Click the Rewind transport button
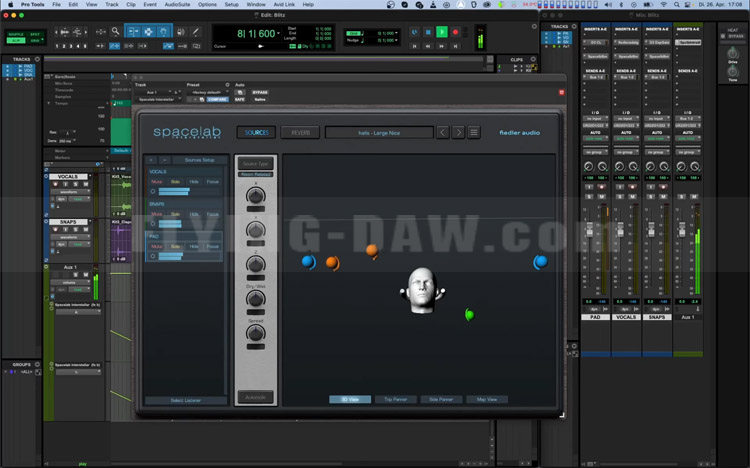 pyautogui.click(x=428, y=46)
